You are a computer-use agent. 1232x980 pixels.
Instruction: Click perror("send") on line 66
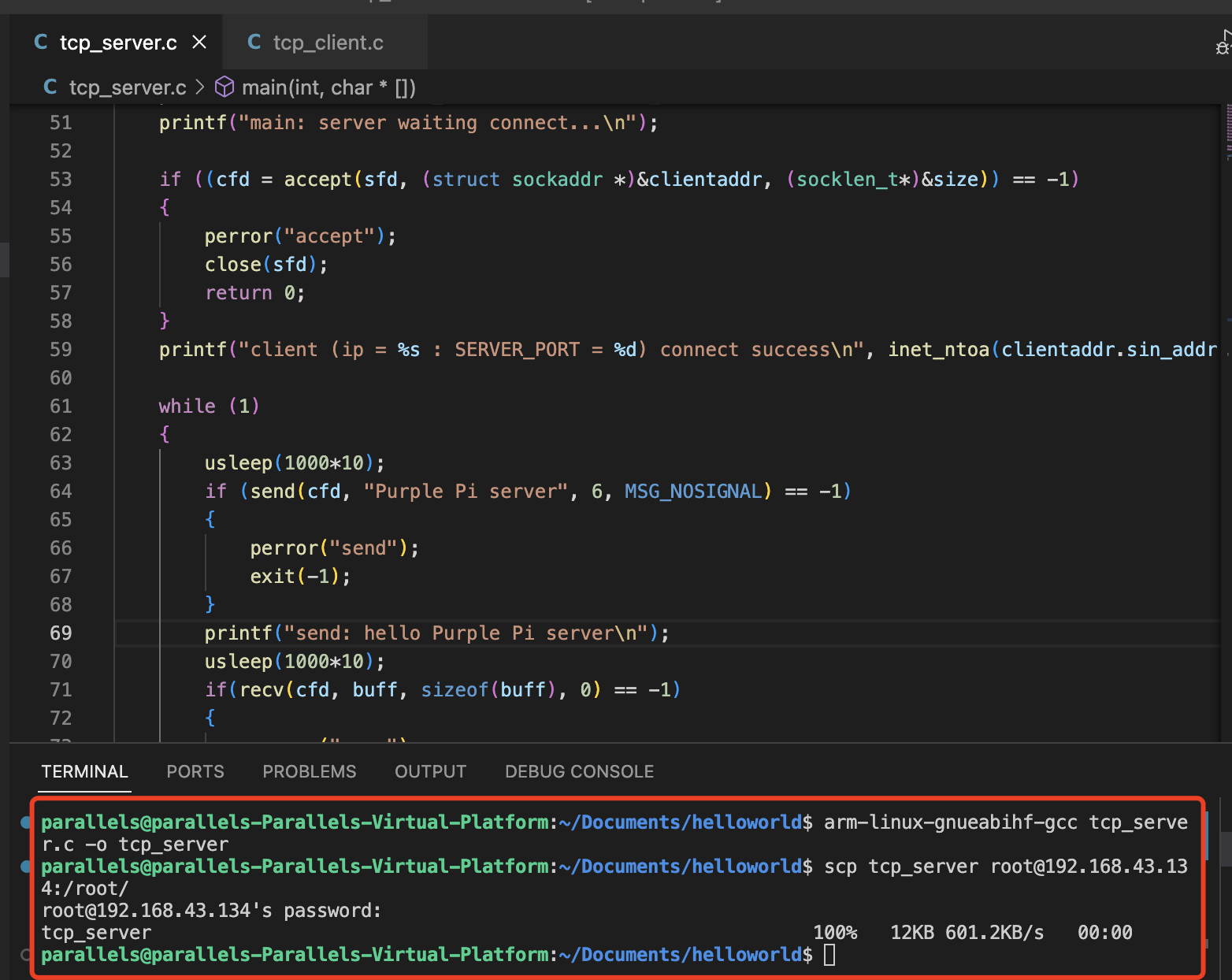pos(334,548)
